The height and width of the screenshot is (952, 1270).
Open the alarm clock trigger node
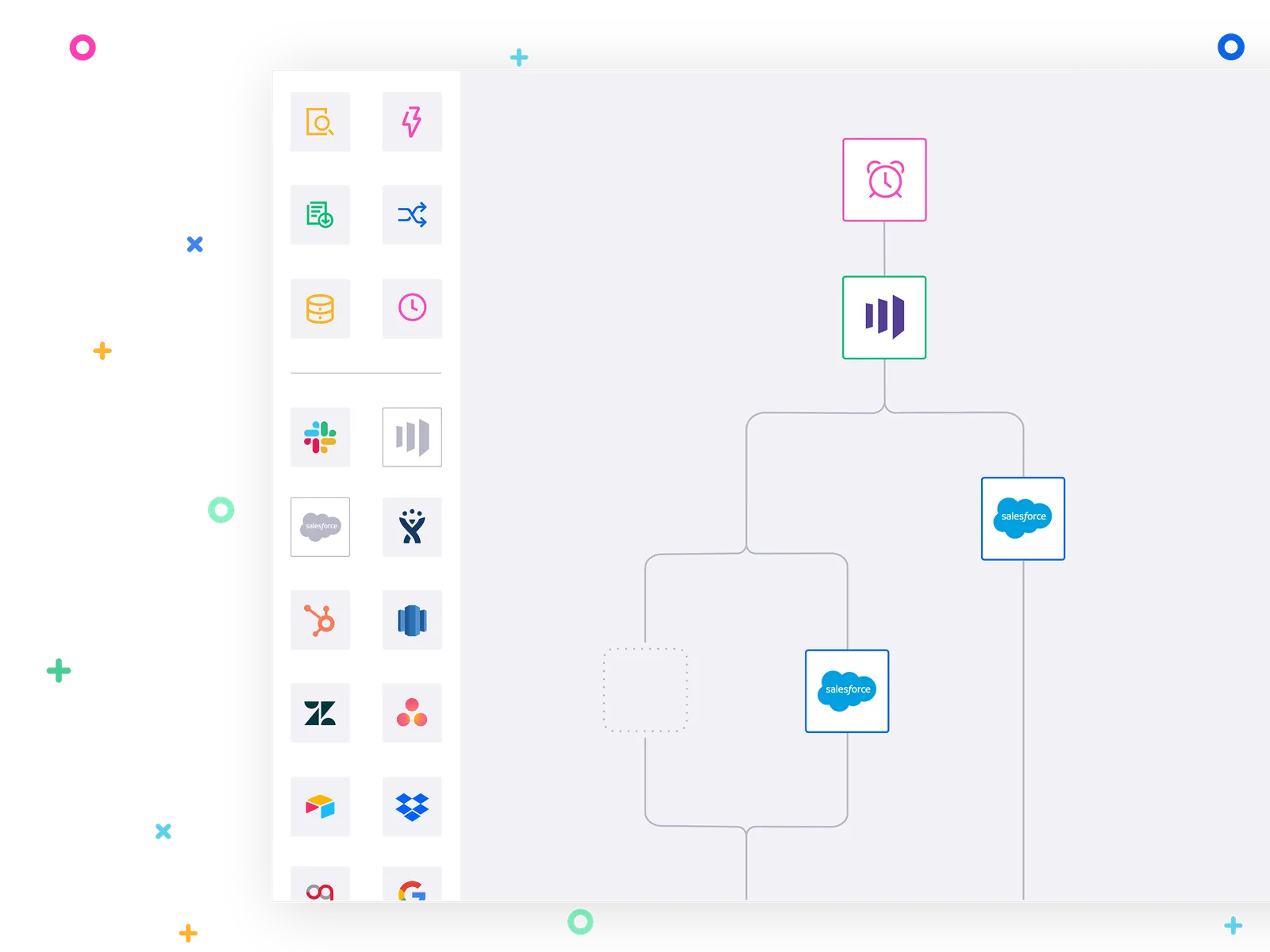[x=884, y=180]
